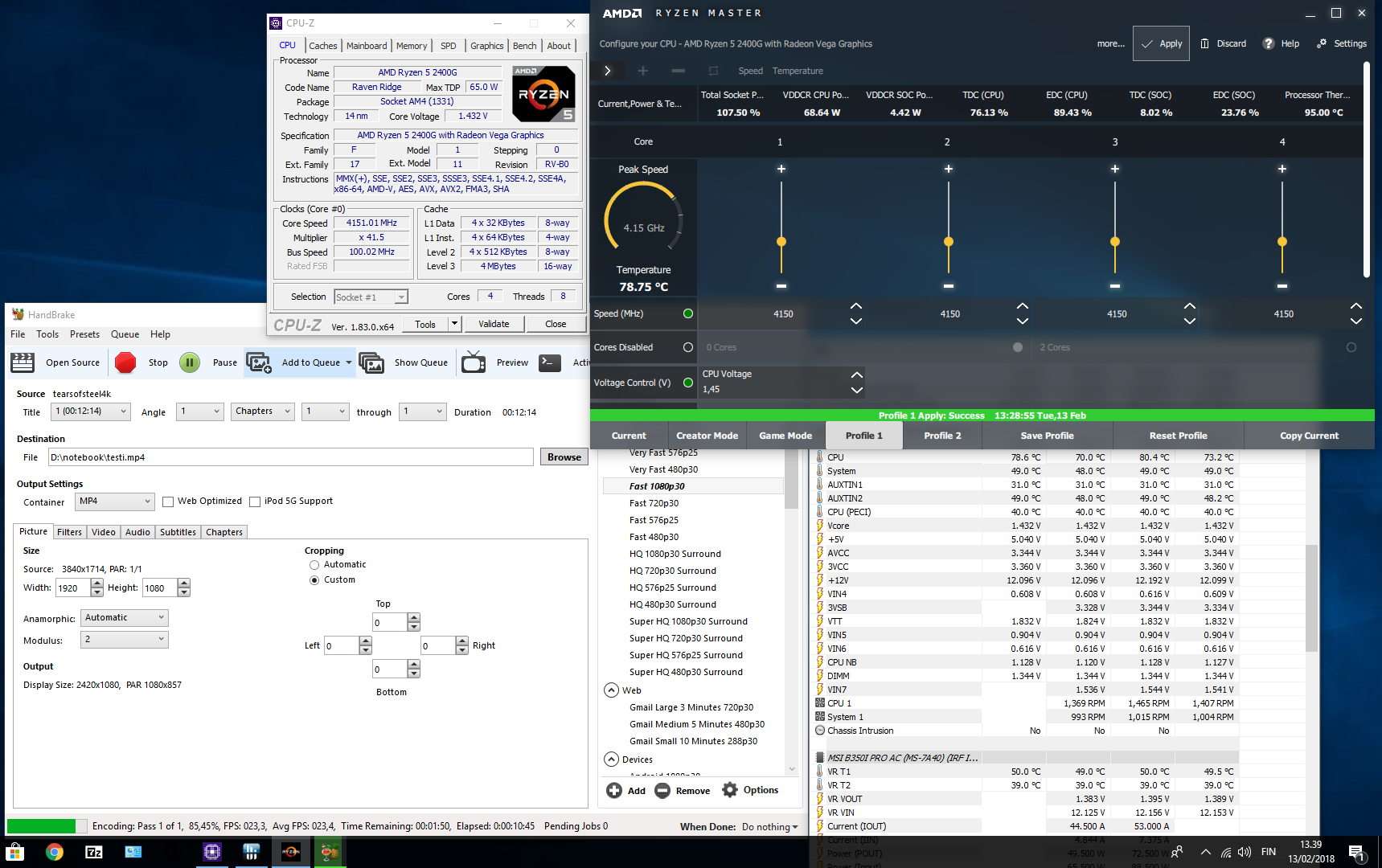Open Anamorphic Automatic dropdown
Screen dimensions: 1382x868
pyautogui.click(x=125, y=618)
